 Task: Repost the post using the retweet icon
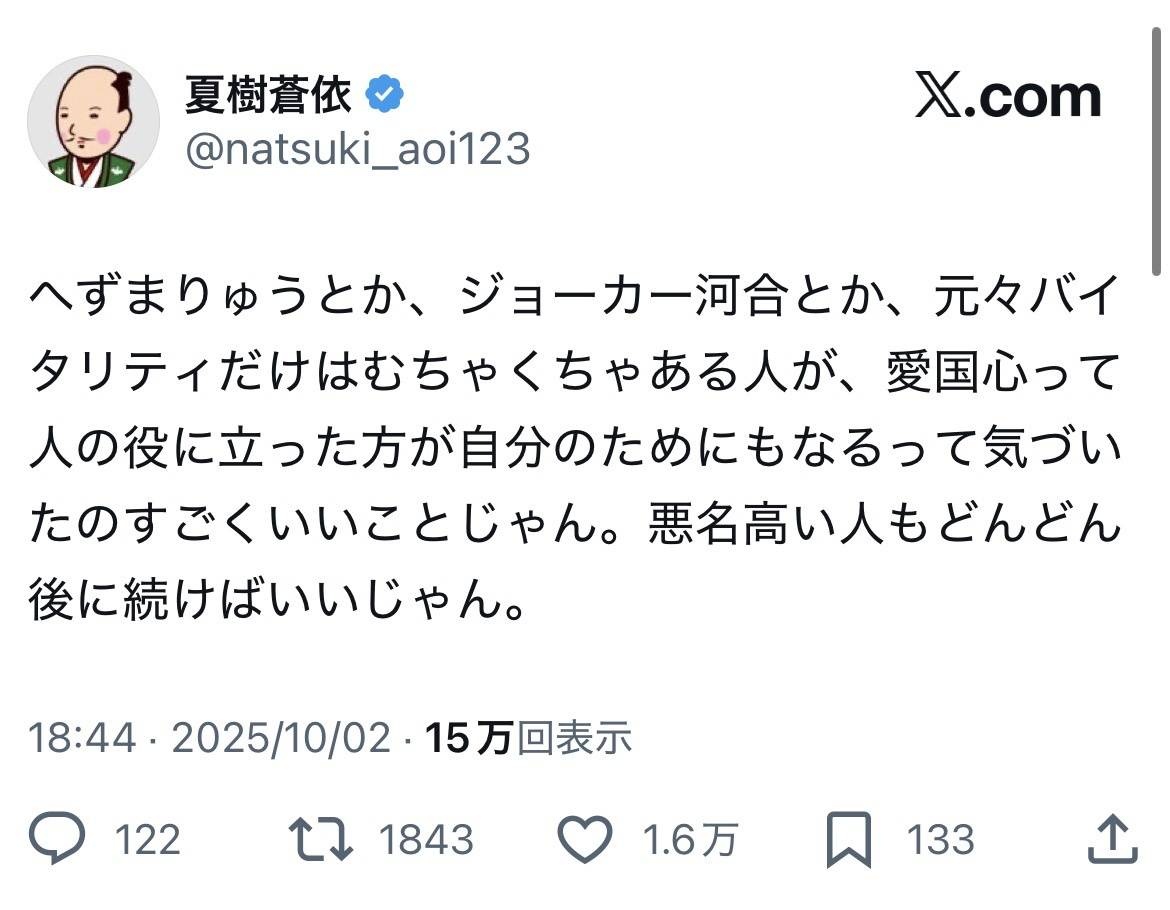click(321, 840)
